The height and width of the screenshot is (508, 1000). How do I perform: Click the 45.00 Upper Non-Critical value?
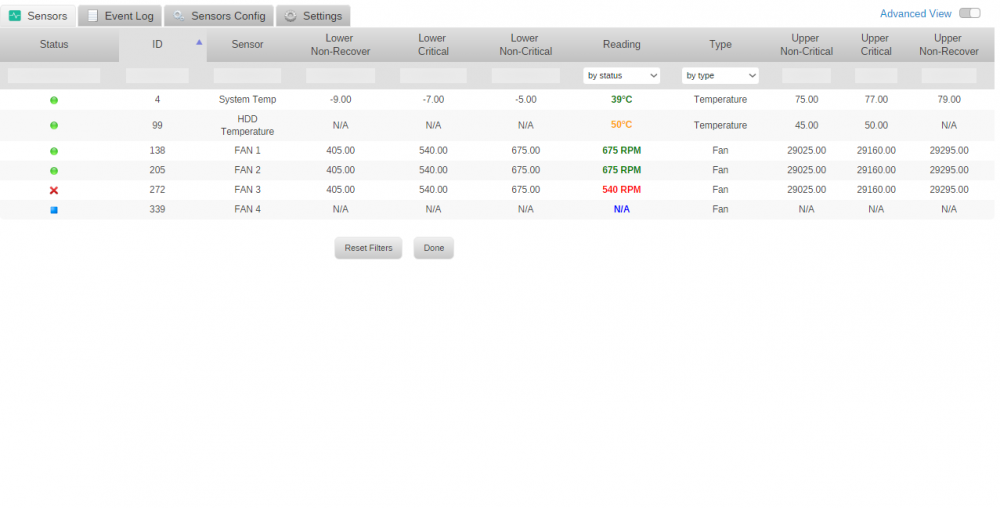pos(806,126)
